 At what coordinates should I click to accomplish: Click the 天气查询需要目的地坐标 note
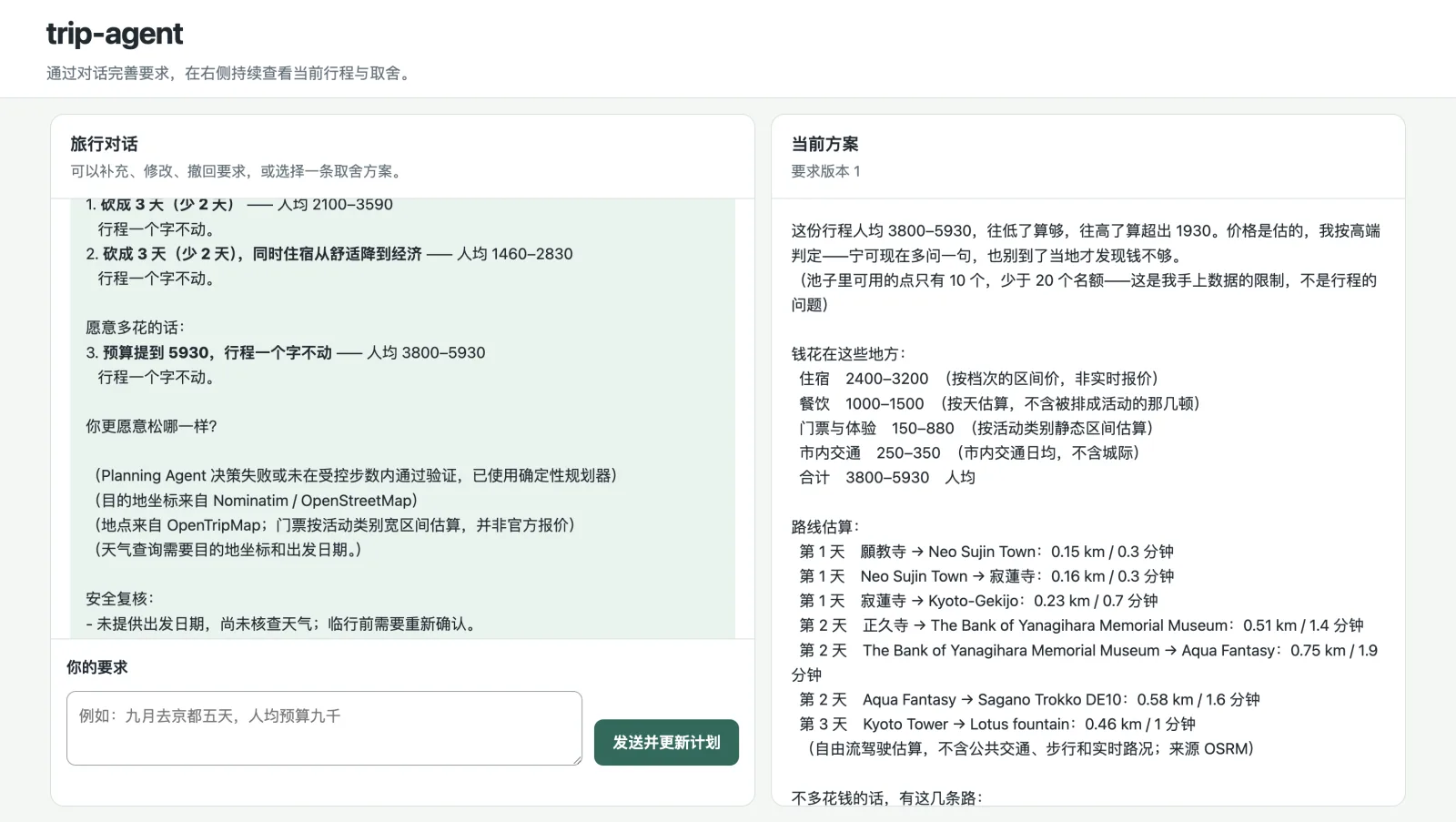tap(228, 550)
